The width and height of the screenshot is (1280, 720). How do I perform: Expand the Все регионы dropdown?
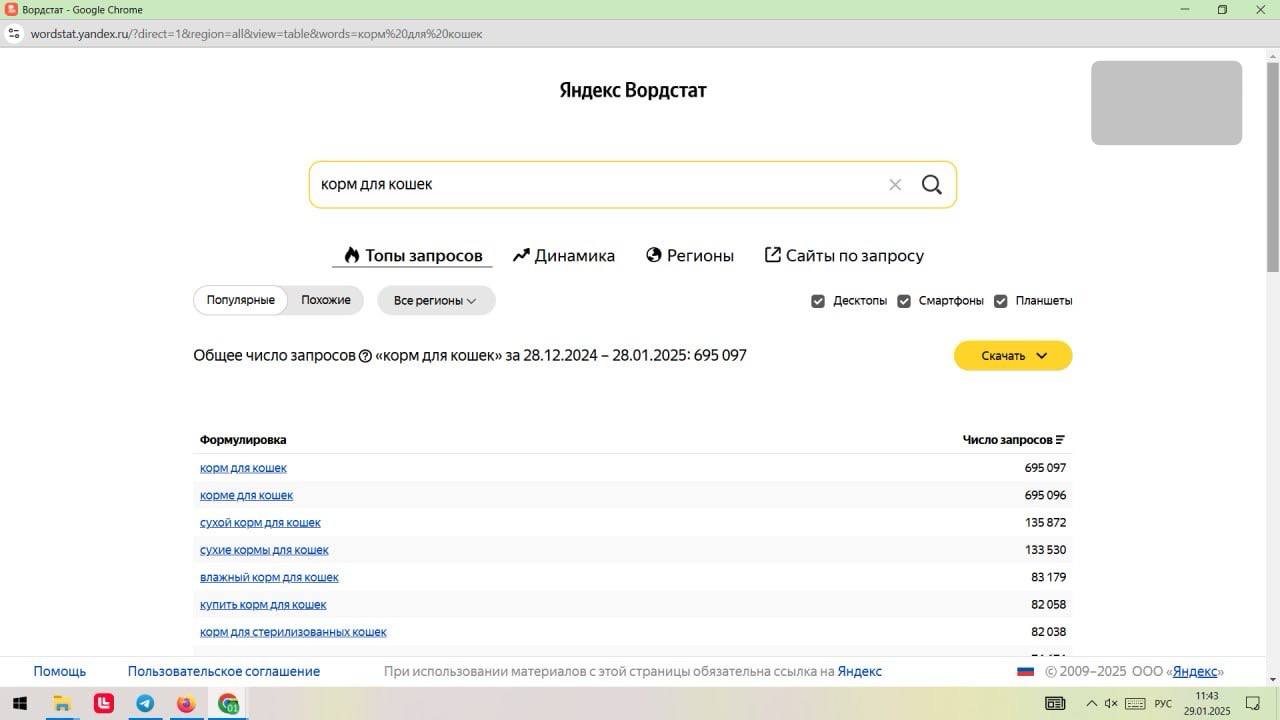point(435,300)
